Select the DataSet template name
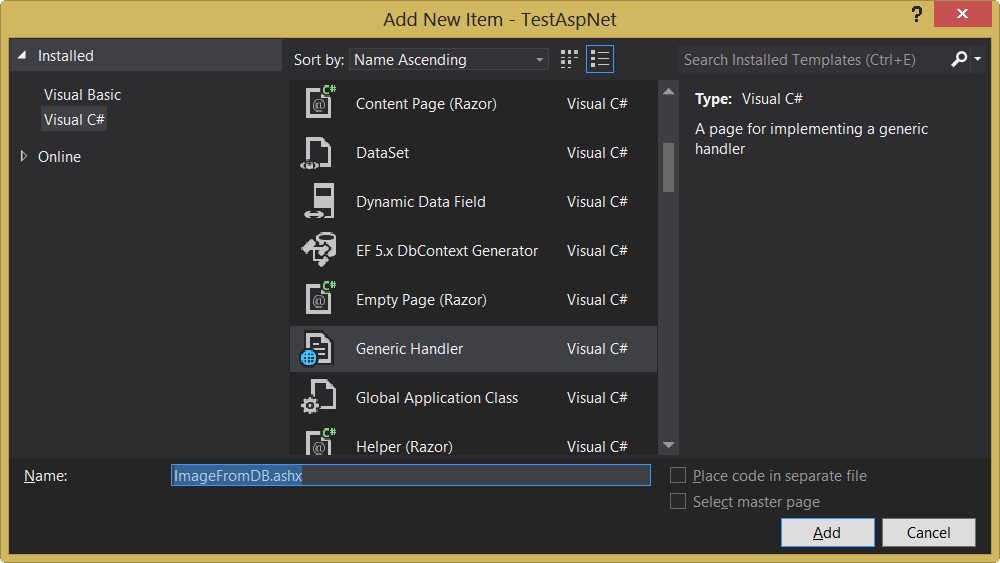Image resolution: width=1000 pixels, height=563 pixels. 382,152
